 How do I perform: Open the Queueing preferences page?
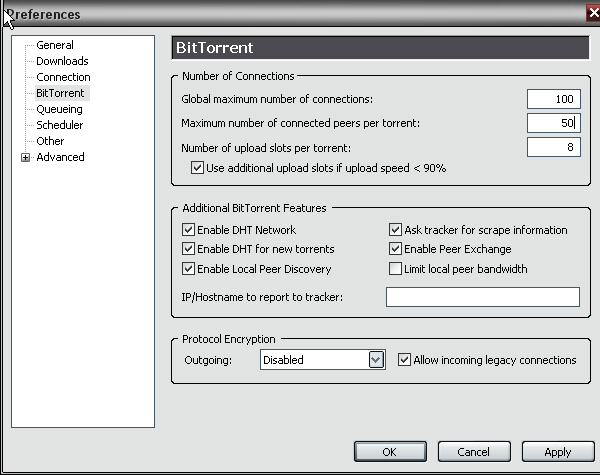tap(59, 109)
